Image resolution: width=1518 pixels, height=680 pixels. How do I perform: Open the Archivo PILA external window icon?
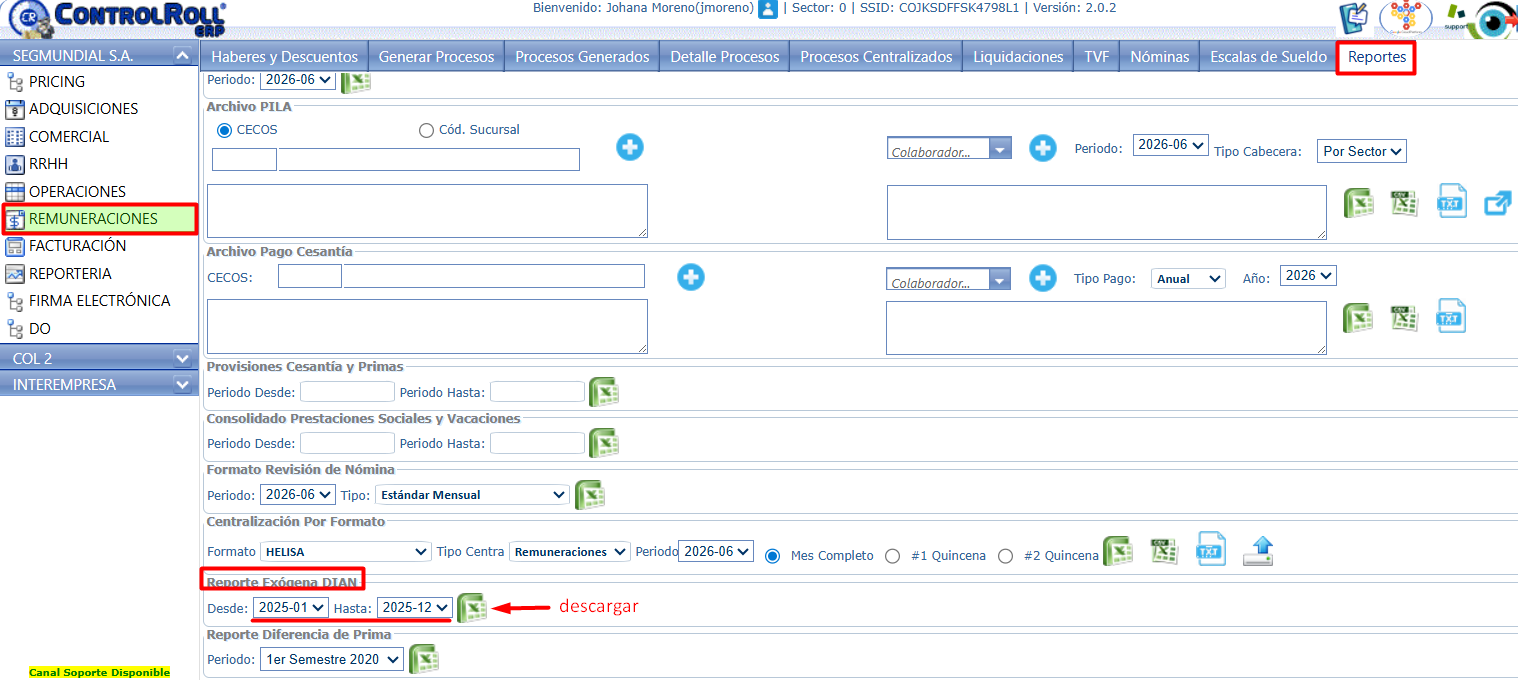tap(1497, 203)
